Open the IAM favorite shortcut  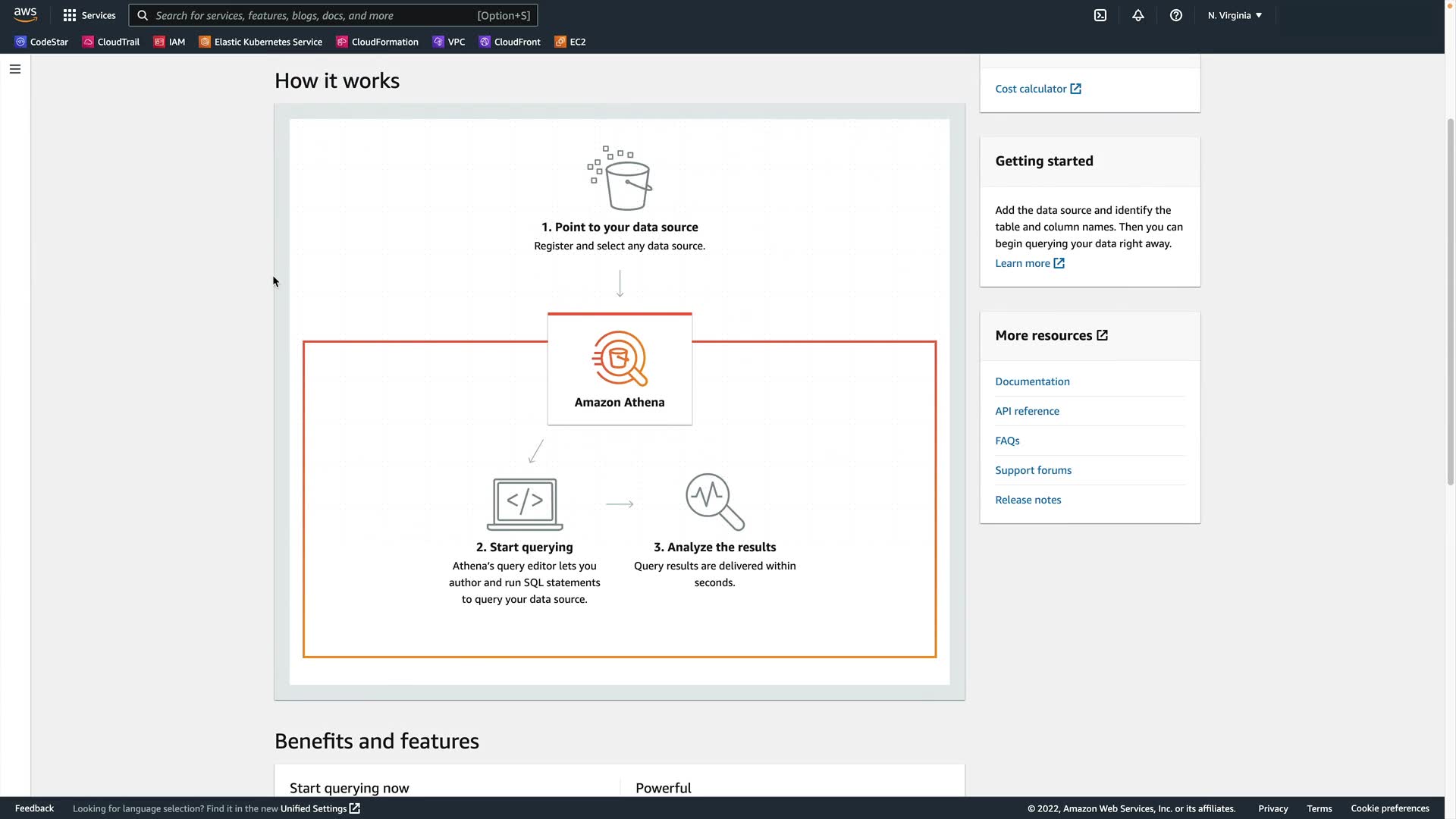pos(170,42)
